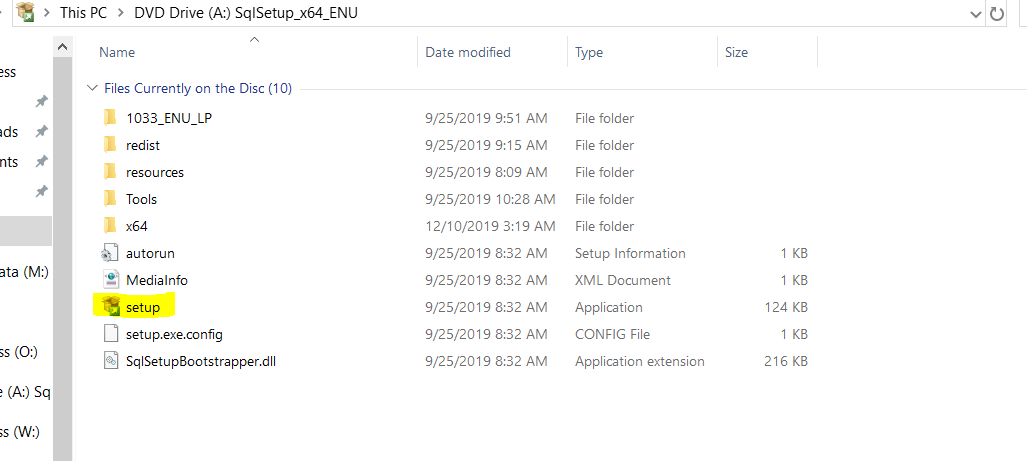Select the MediaInfo XML document icon
Viewport: 1027px width, 461px height.
tap(110, 280)
